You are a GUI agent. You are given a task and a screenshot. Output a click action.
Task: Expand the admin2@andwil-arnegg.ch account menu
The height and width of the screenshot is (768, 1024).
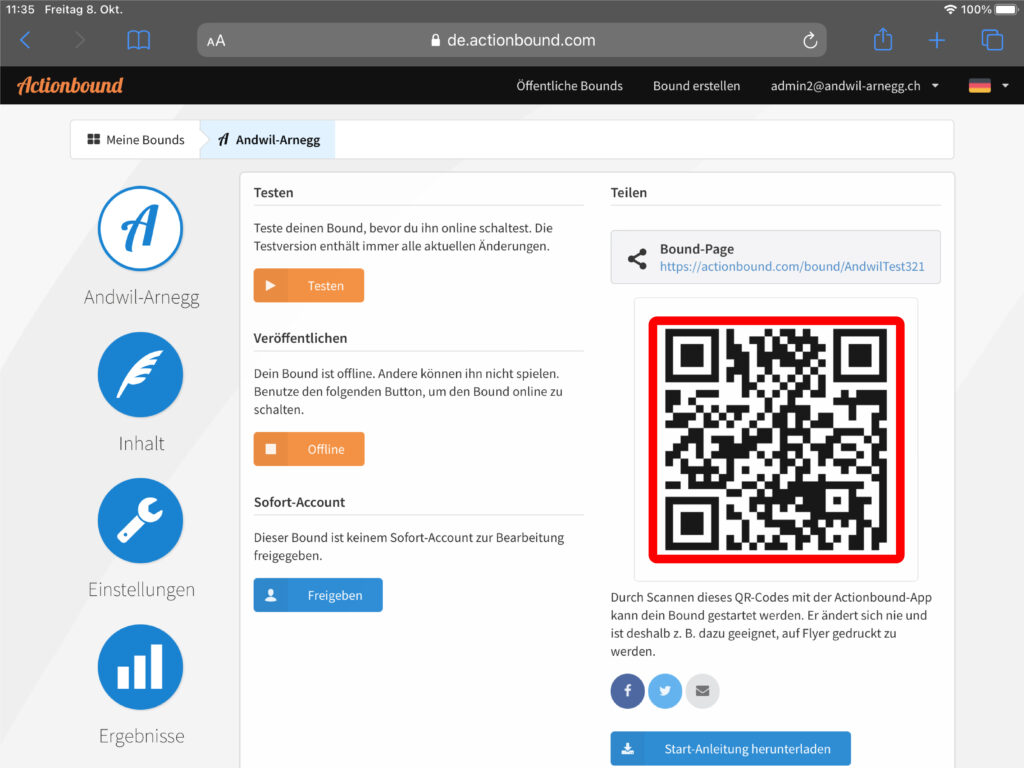coord(854,86)
